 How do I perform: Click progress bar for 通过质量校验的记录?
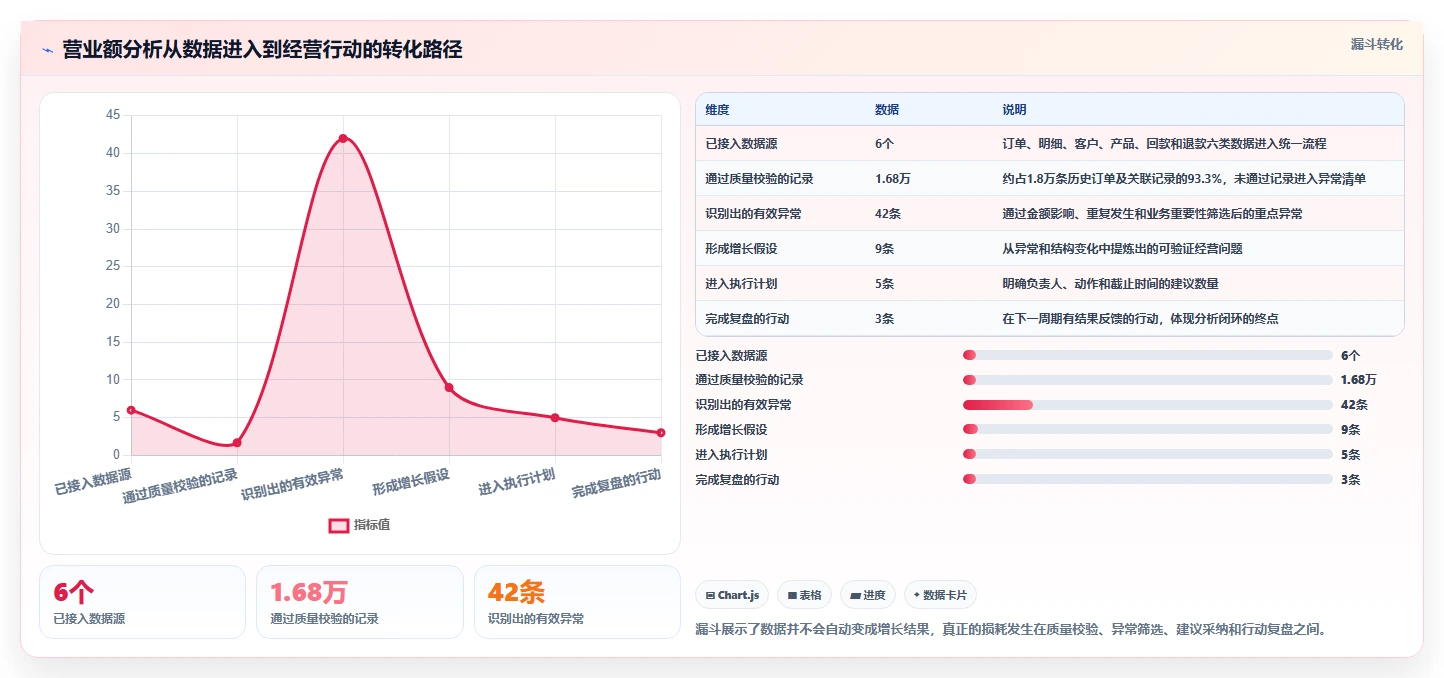coord(1148,380)
